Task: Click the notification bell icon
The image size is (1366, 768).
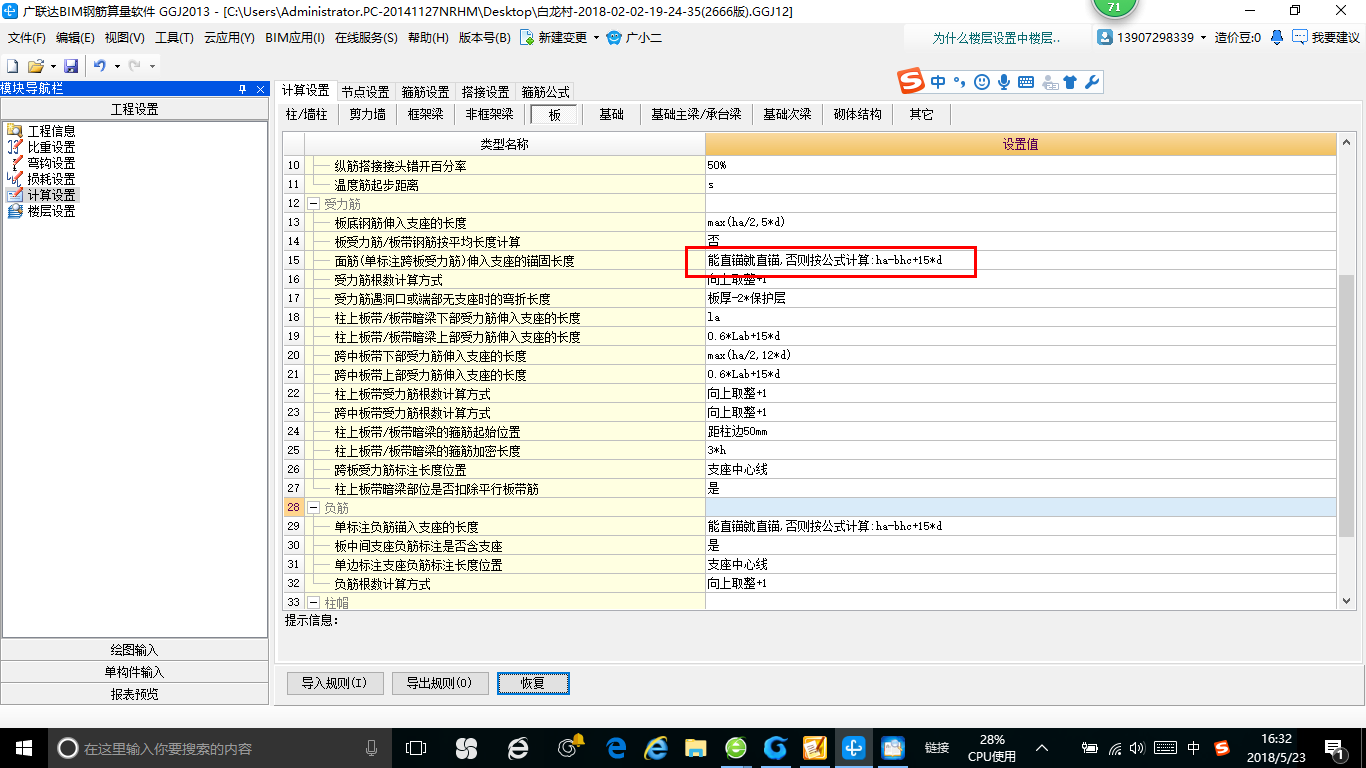Action: [1277, 37]
